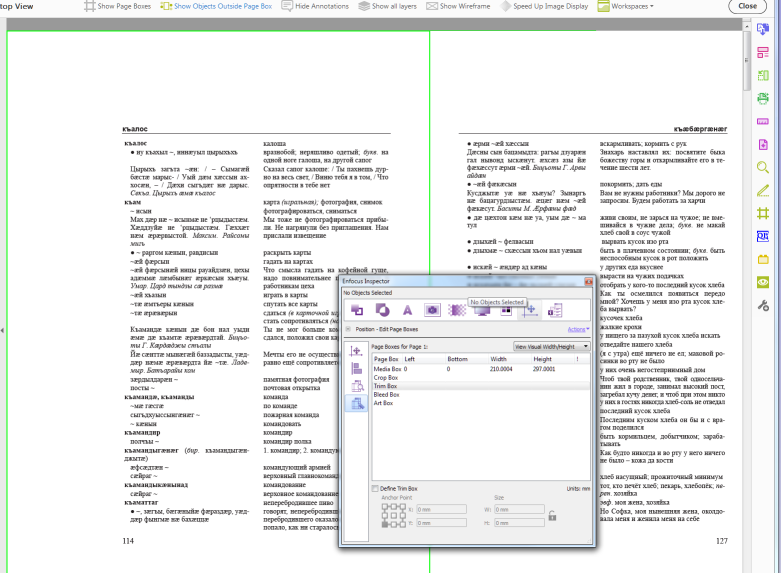Screen dimensions: 781x573
Task: Open the Fill and Stroke inspector category
Action: click(x=357, y=310)
